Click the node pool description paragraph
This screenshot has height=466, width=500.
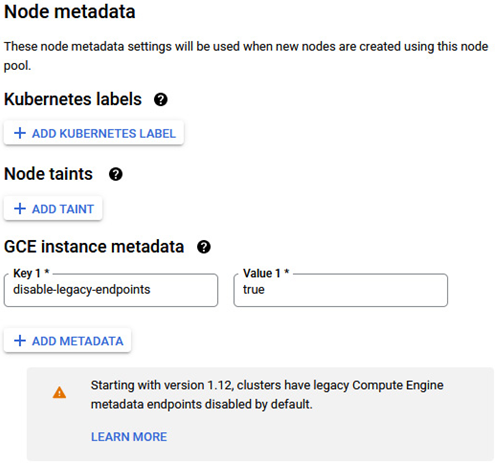click(246, 56)
